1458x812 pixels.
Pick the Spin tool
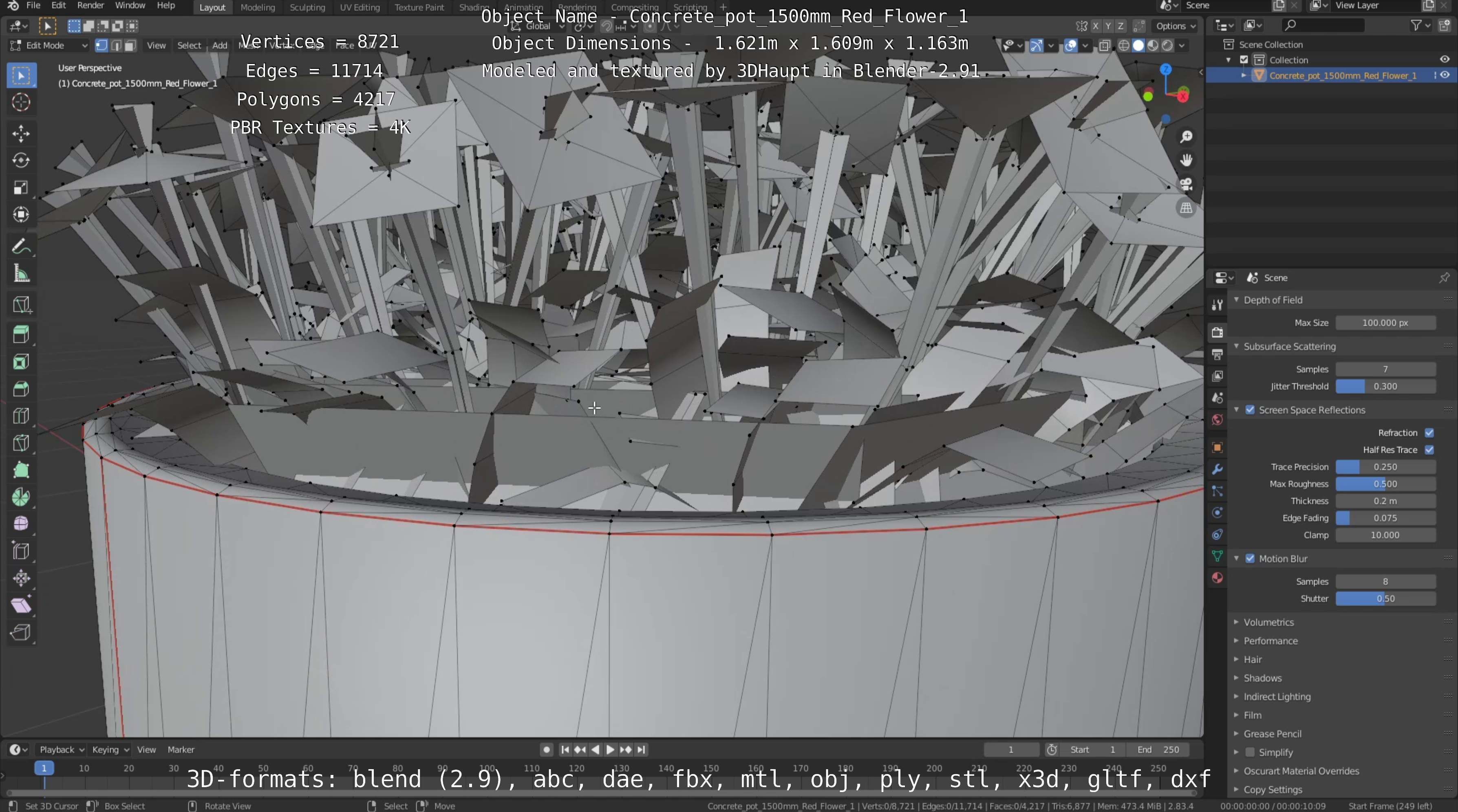[22, 497]
